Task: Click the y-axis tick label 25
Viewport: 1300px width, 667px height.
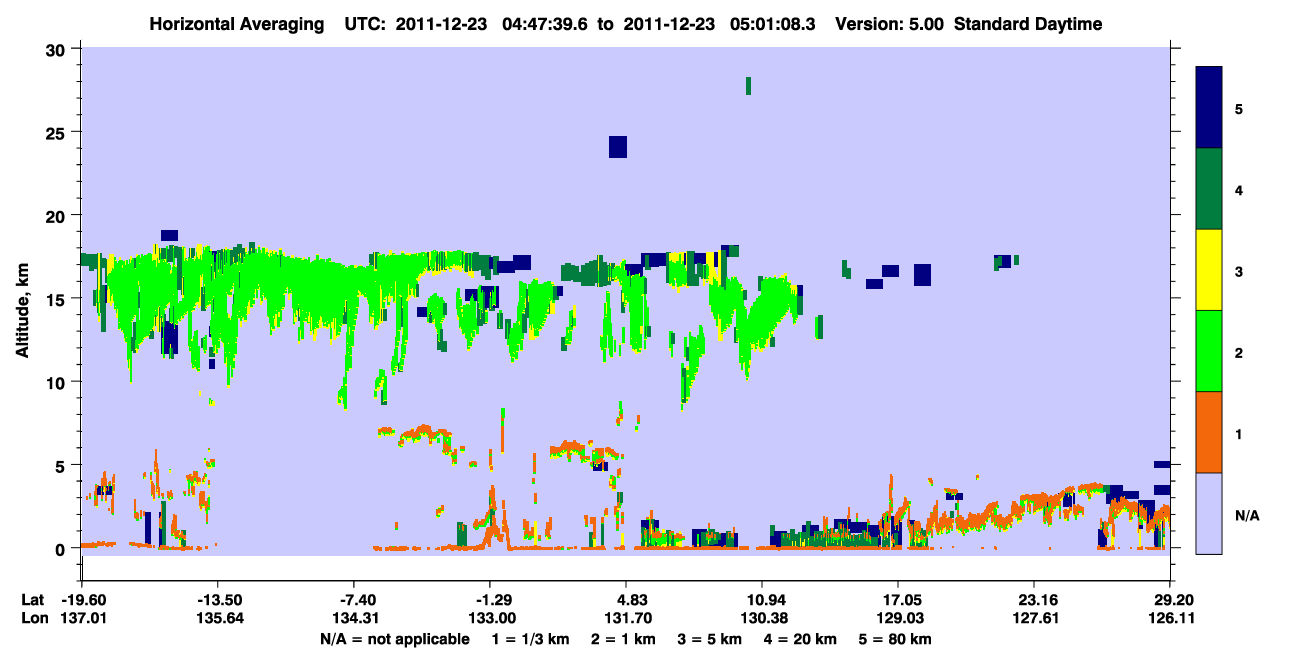Action: (x=58, y=132)
